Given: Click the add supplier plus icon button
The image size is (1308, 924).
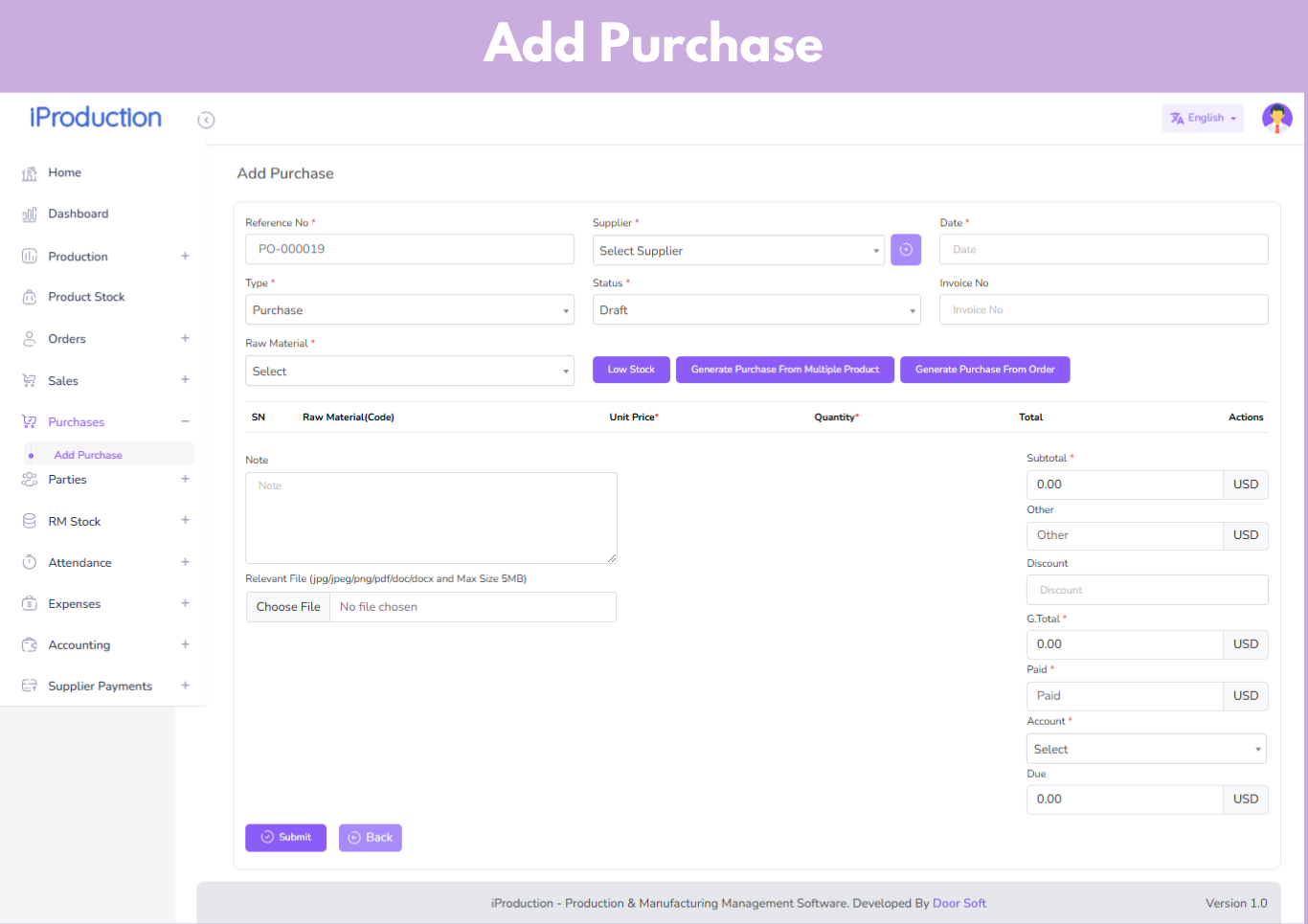Looking at the screenshot, I should pos(906,250).
